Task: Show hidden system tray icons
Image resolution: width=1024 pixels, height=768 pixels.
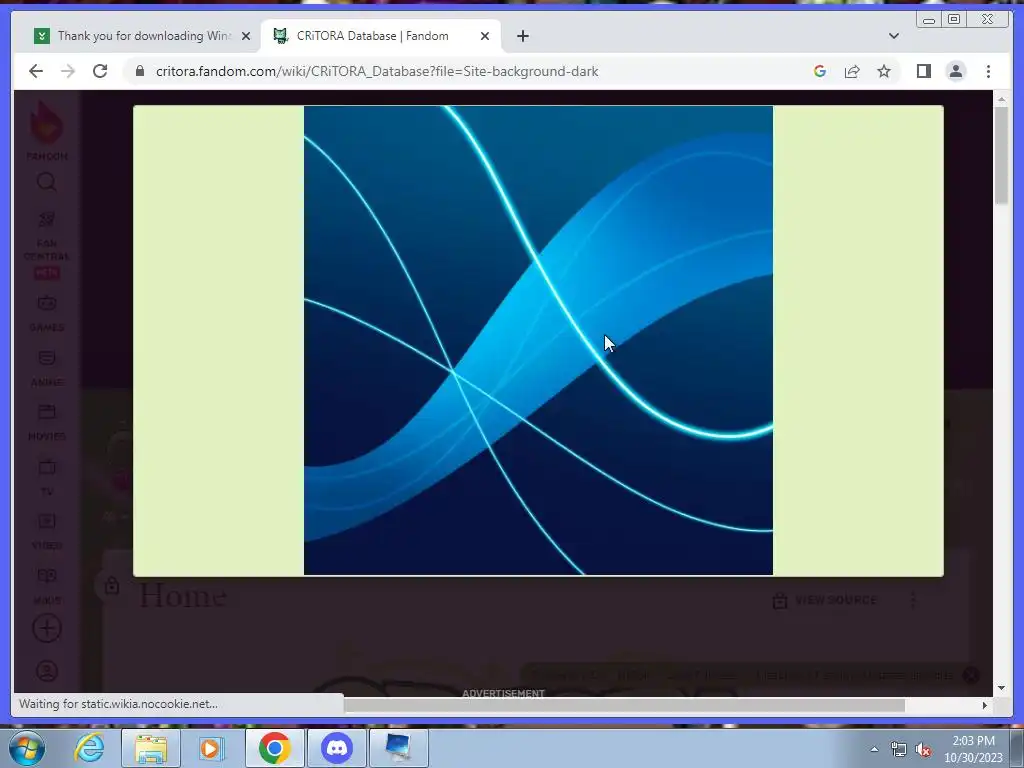Action: 874,750
